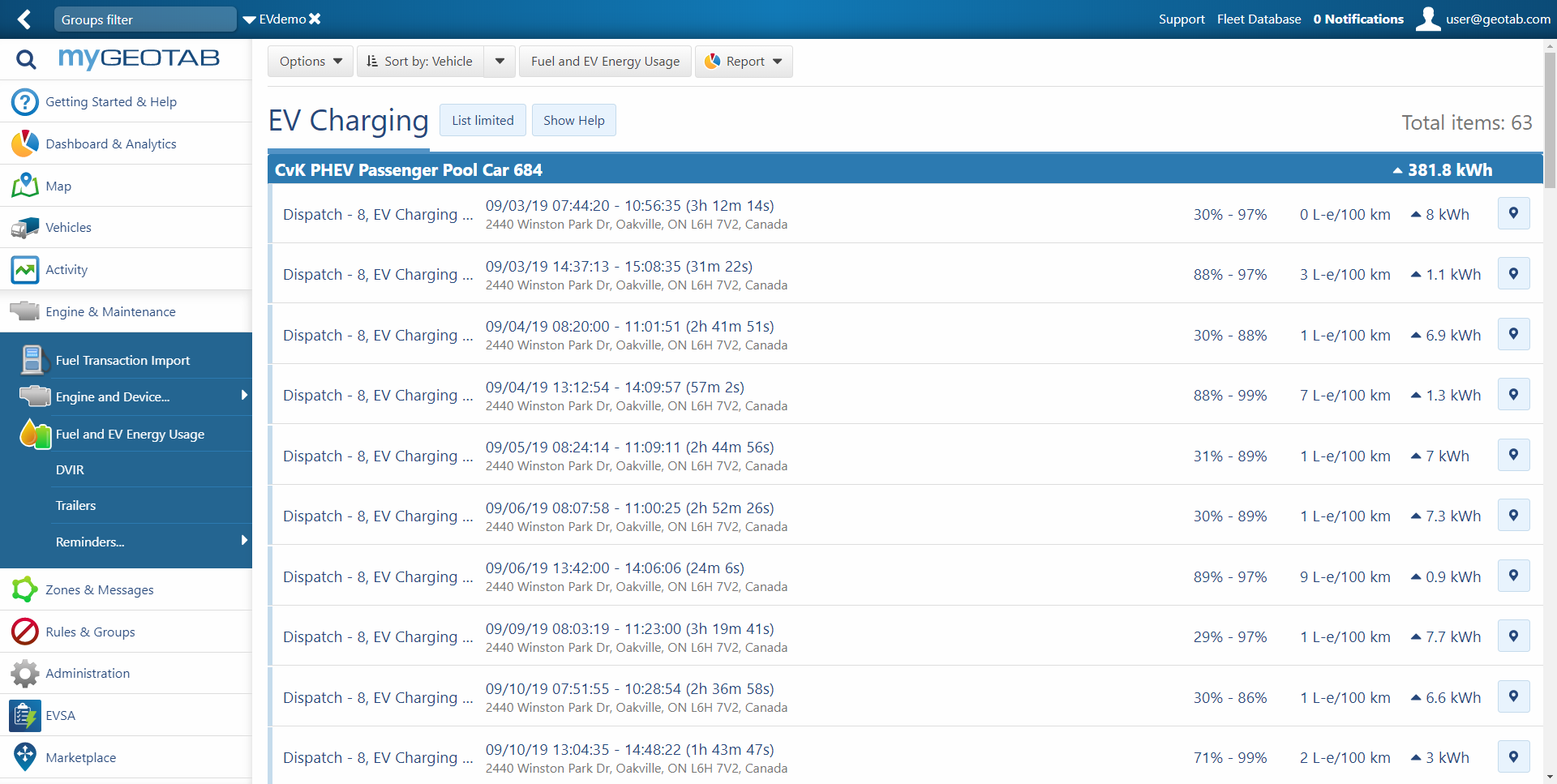
Task: Click the search magnifier icon
Action: pyautogui.click(x=26, y=59)
